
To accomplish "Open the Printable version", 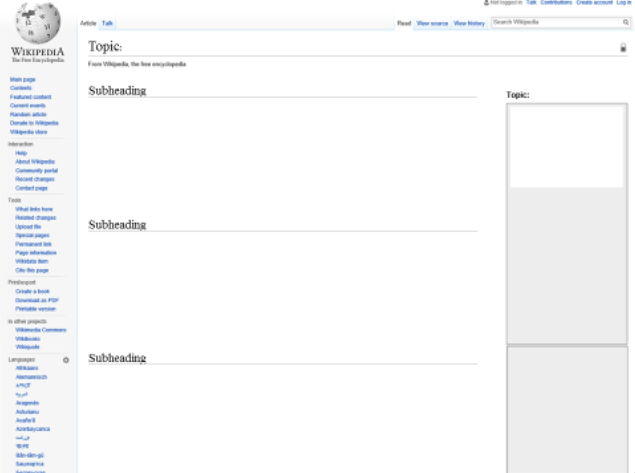I will 36,309.
